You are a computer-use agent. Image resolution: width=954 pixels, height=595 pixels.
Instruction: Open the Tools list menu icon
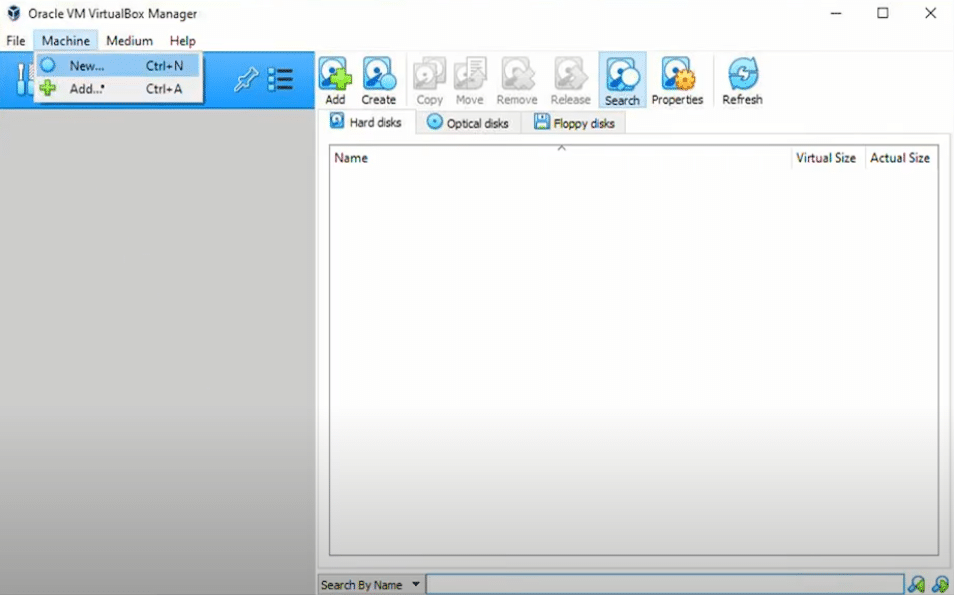click(280, 81)
